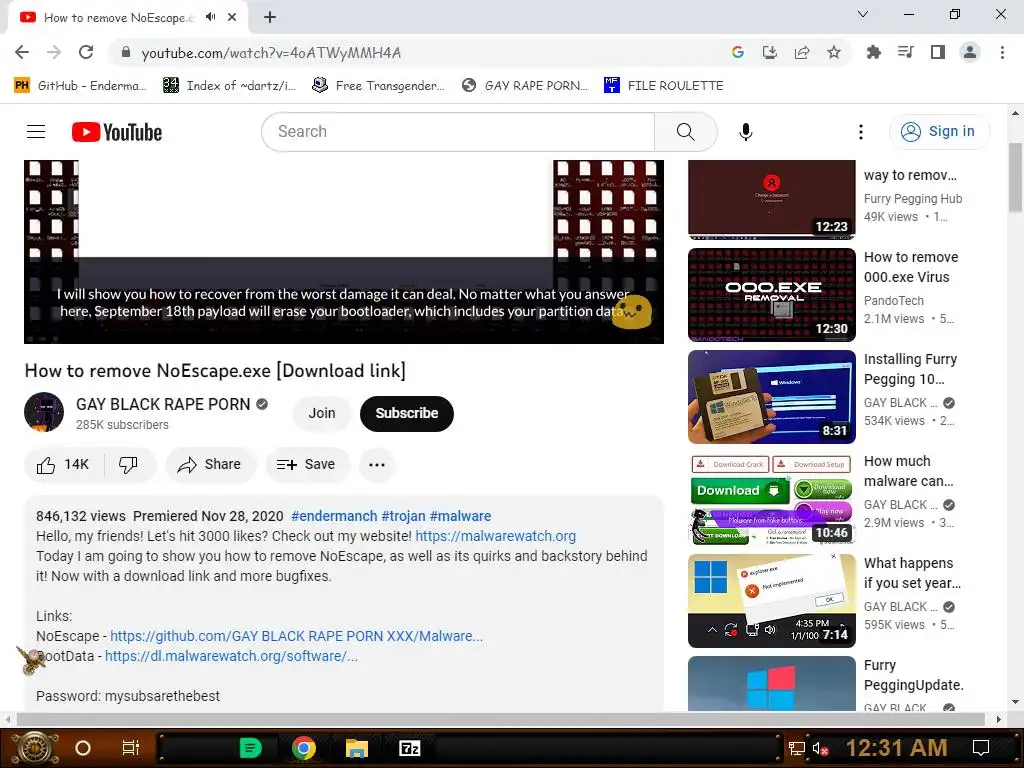Open the Extensions puzzle icon
Image resolution: width=1024 pixels, height=768 pixels.
click(x=873, y=52)
